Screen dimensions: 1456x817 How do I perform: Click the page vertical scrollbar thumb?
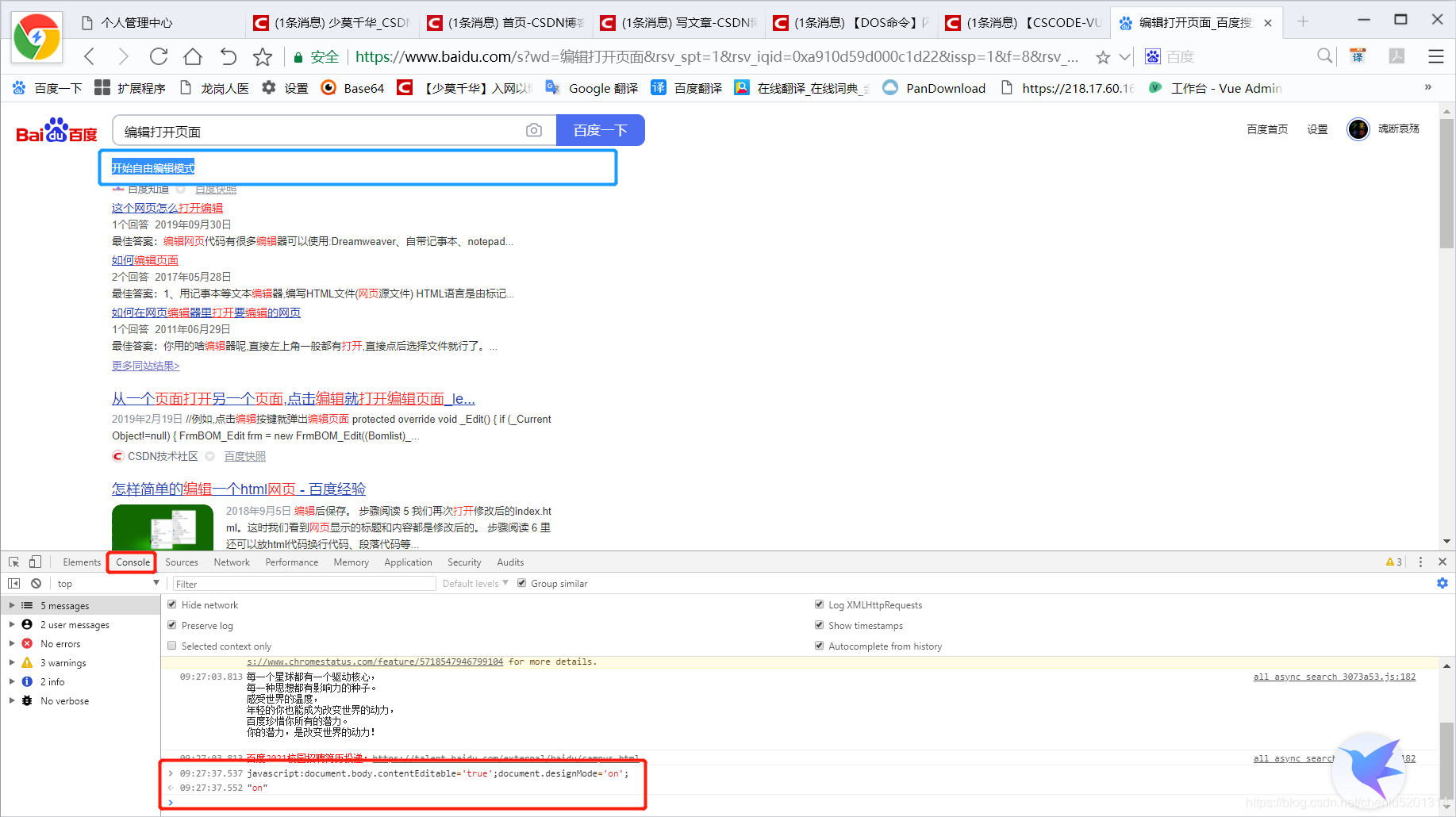[x=1447, y=182]
